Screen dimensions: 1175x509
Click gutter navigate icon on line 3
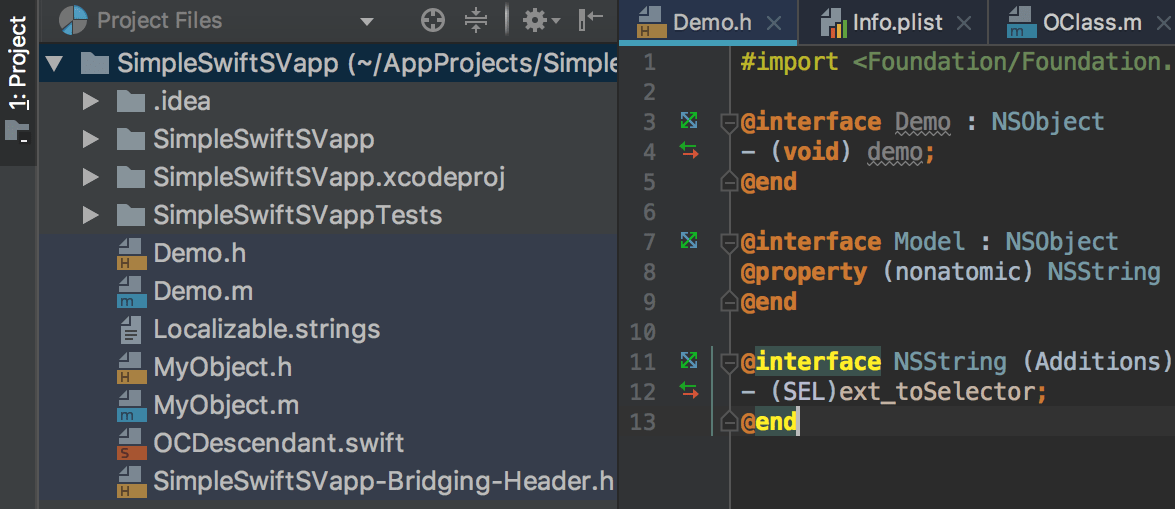[x=688, y=120]
